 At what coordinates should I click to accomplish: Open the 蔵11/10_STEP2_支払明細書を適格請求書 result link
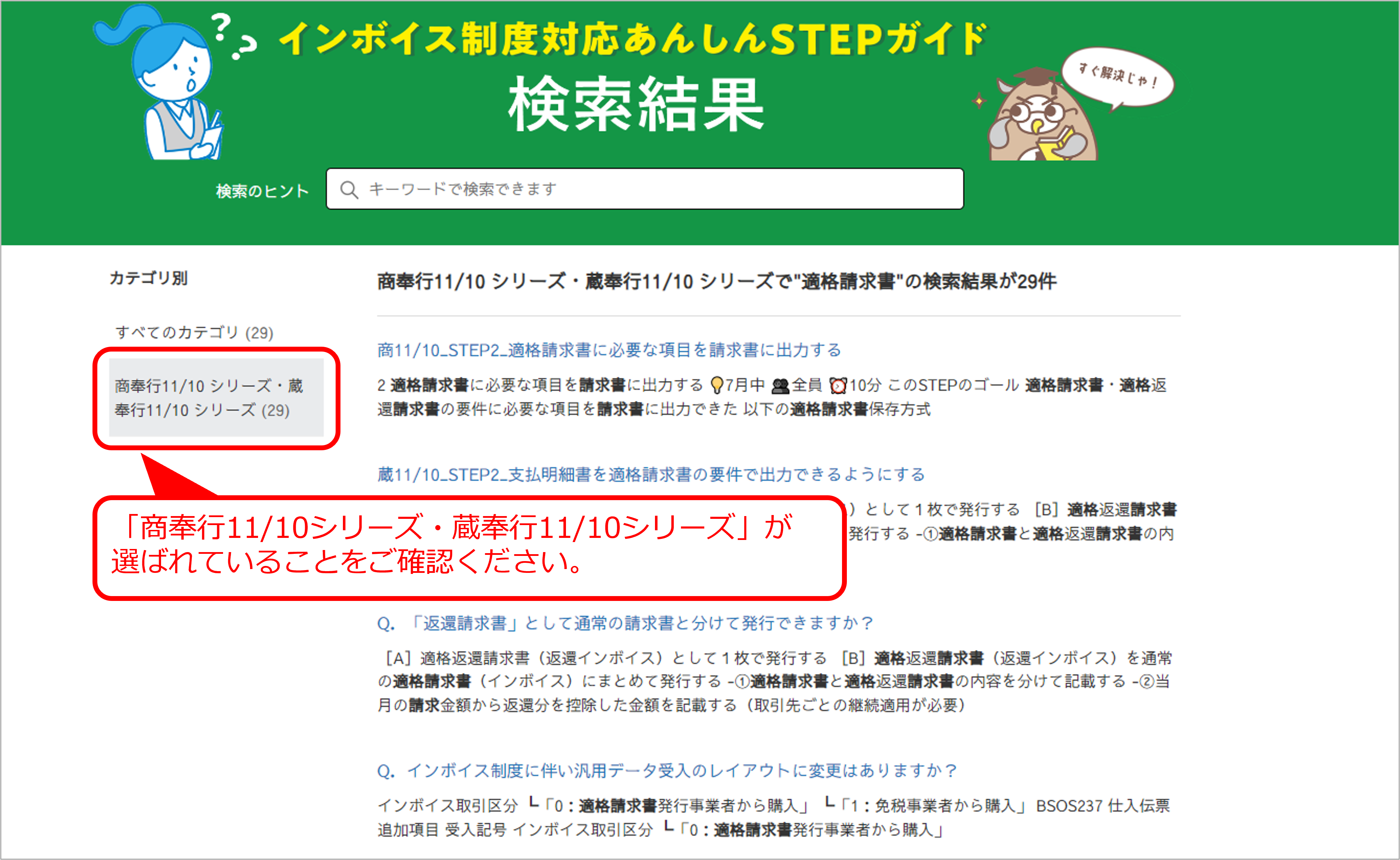[651, 475]
